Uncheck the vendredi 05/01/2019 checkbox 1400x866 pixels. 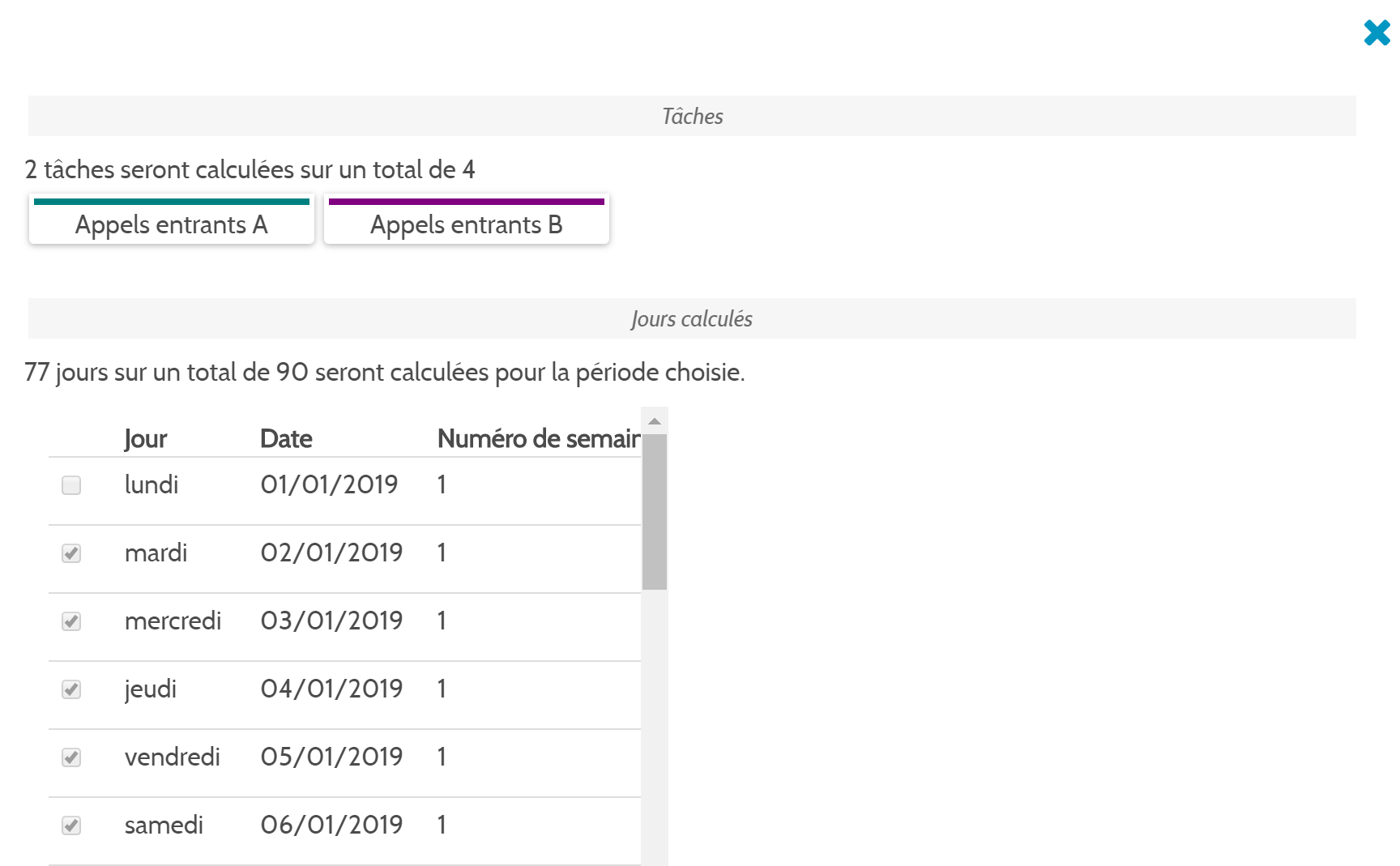coord(71,757)
